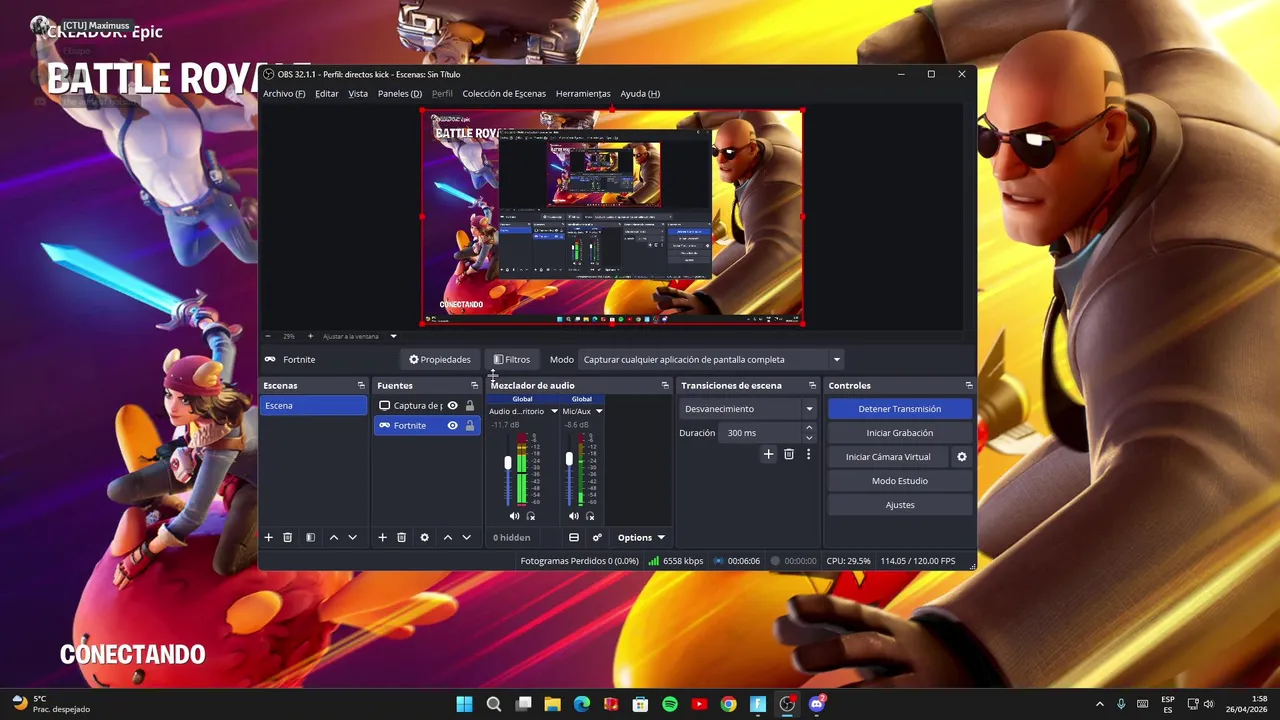Viewport: 1280px width, 720px height.
Task: Zoom in the preview with plus icon
Action: (x=310, y=336)
